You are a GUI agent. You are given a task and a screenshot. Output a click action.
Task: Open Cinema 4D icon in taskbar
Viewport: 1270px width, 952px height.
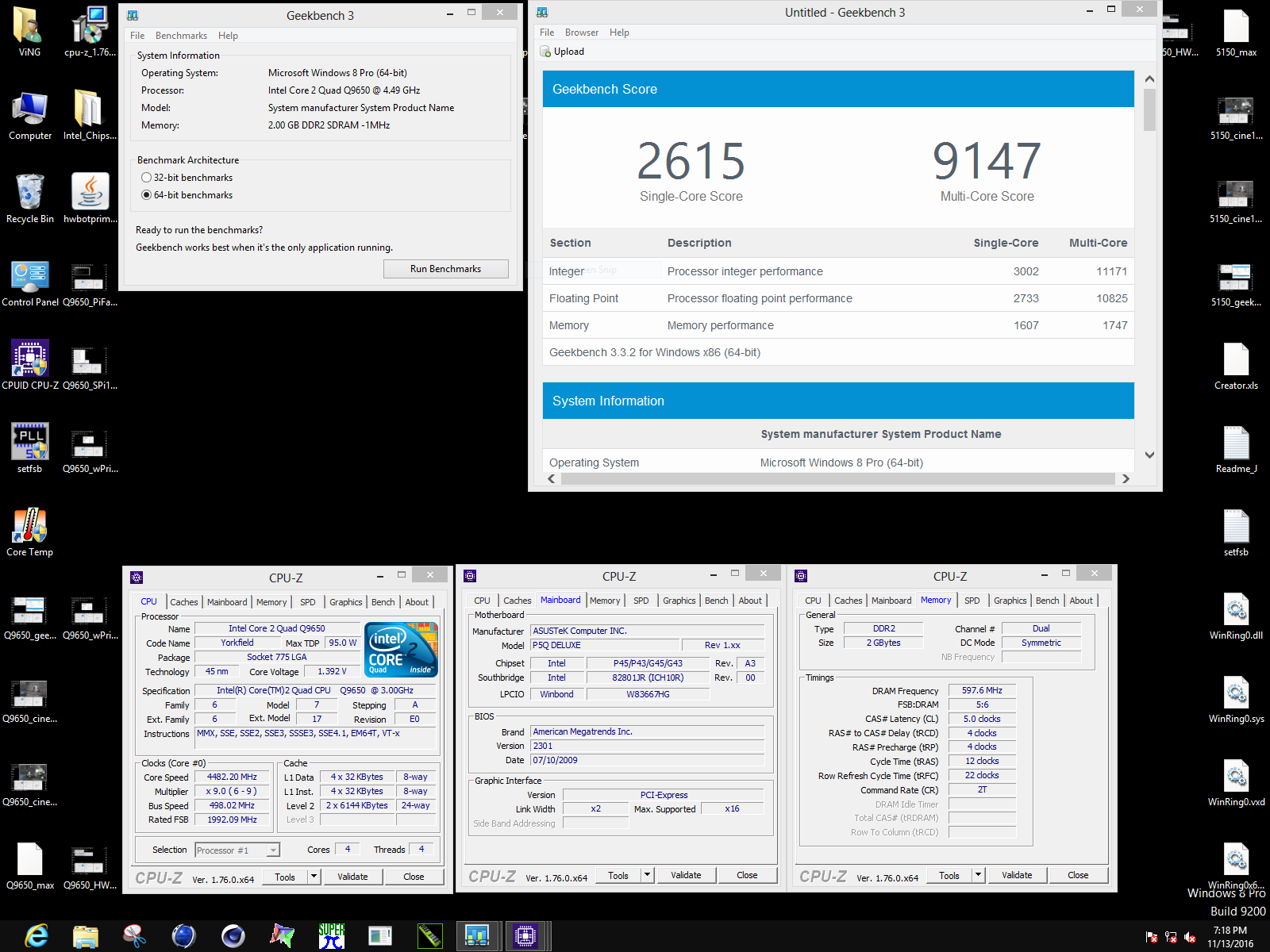click(x=233, y=936)
